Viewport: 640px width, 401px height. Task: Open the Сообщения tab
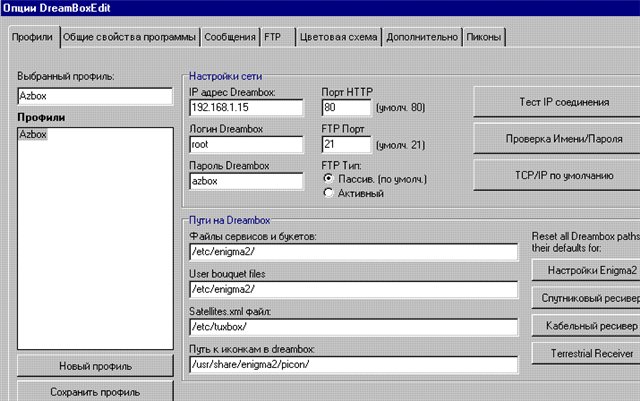coord(230,37)
